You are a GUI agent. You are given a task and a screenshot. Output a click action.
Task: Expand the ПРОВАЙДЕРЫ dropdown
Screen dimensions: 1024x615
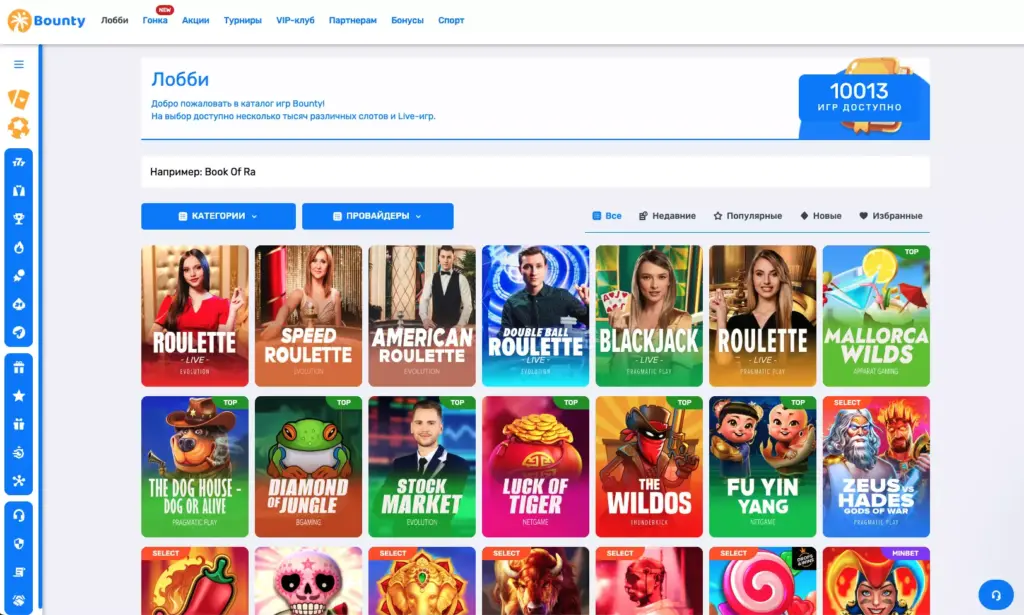[377, 216]
